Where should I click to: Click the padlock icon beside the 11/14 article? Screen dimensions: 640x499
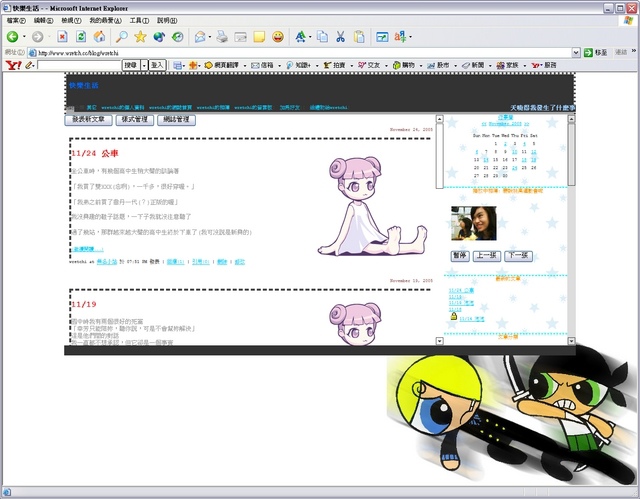tap(453, 316)
